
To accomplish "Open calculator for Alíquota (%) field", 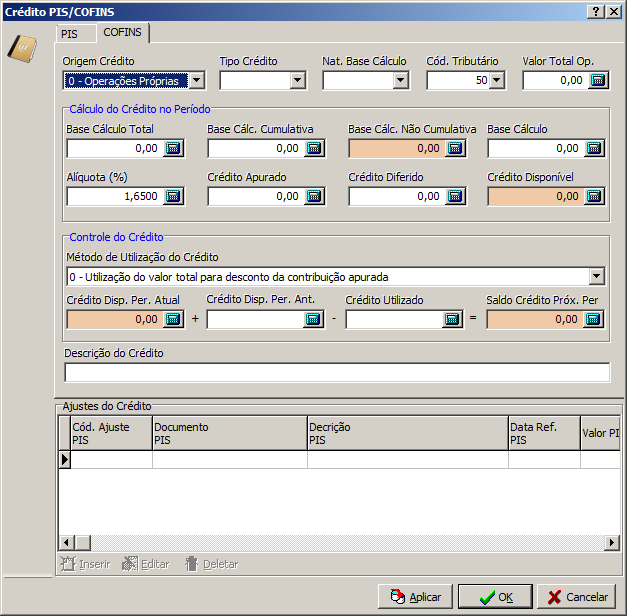I will [x=173, y=196].
